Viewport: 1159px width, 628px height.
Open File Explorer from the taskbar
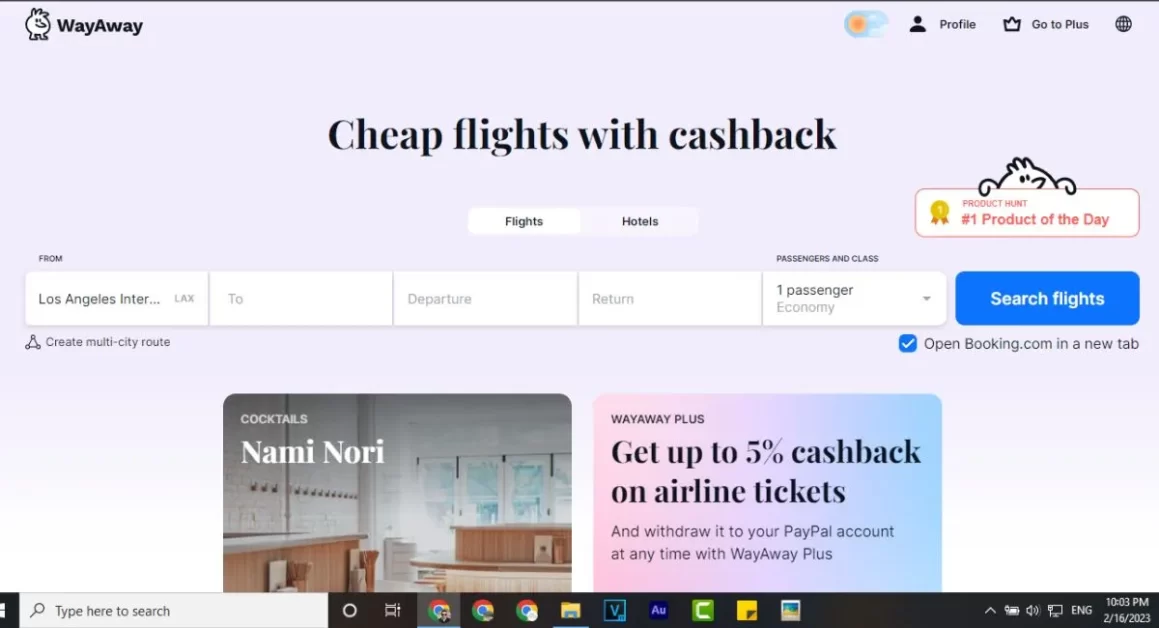(x=570, y=610)
